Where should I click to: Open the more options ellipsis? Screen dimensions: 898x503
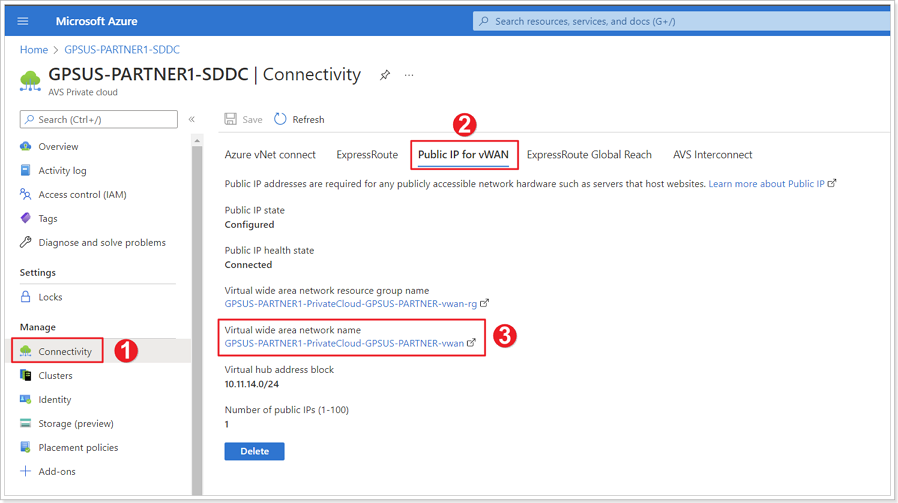409,75
